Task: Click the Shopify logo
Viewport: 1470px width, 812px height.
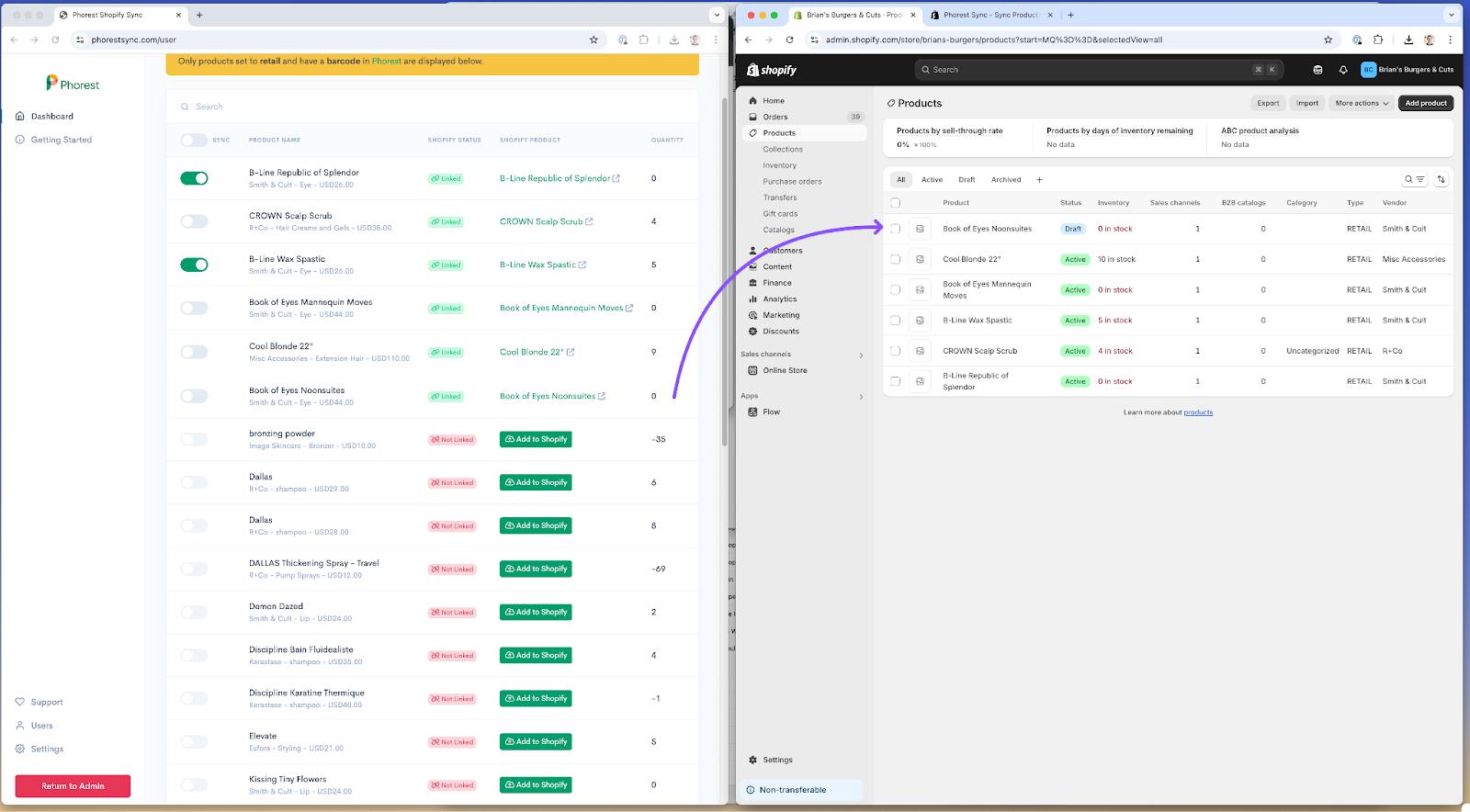Action: (772, 70)
